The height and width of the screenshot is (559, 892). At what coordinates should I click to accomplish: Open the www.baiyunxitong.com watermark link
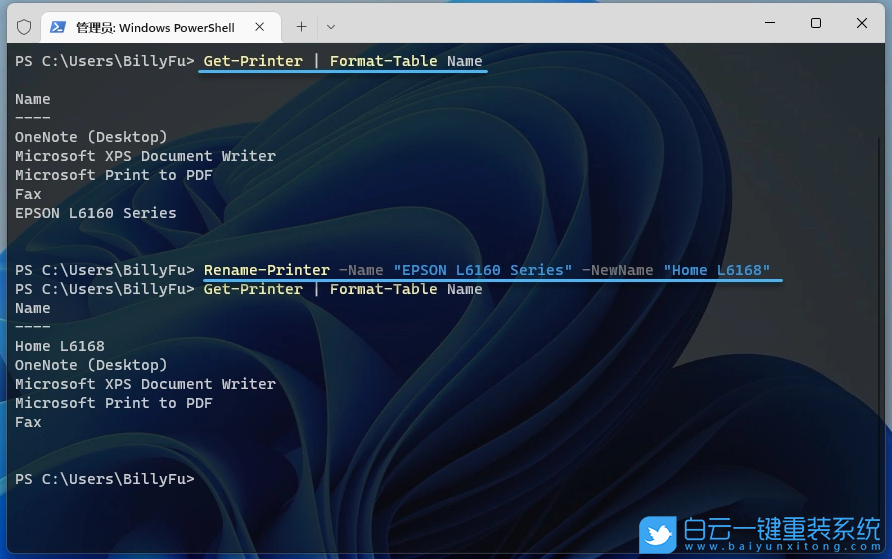pos(780,548)
